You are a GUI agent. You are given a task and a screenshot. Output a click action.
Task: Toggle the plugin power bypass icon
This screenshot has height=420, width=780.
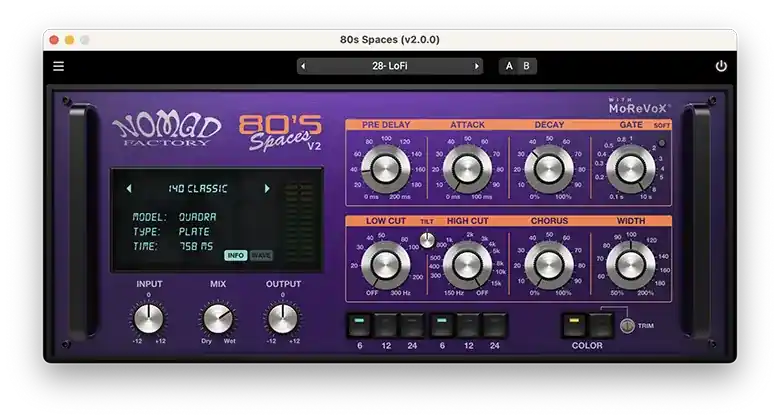coord(721,66)
